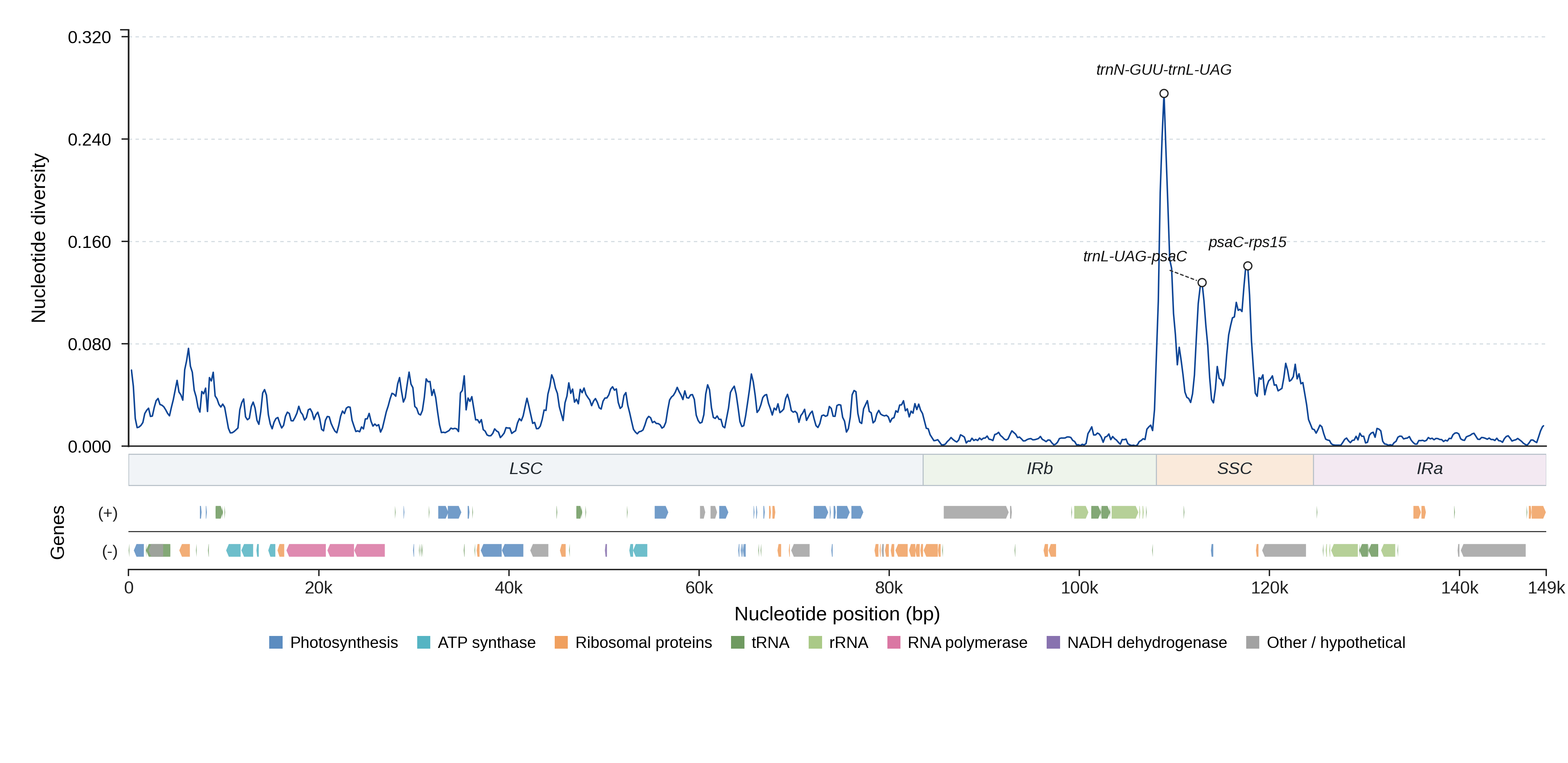
Task: Click the IRb region bar
Action: pyautogui.click(x=1040, y=469)
